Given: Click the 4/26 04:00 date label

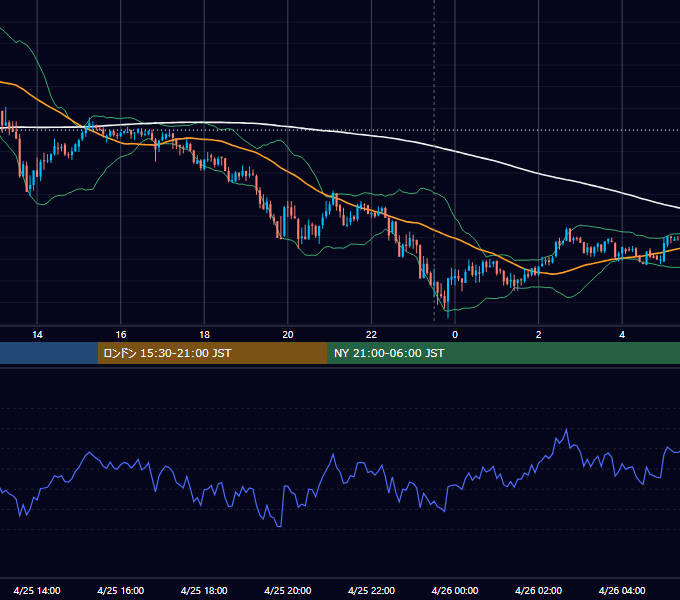Looking at the screenshot, I should click(x=622, y=590).
